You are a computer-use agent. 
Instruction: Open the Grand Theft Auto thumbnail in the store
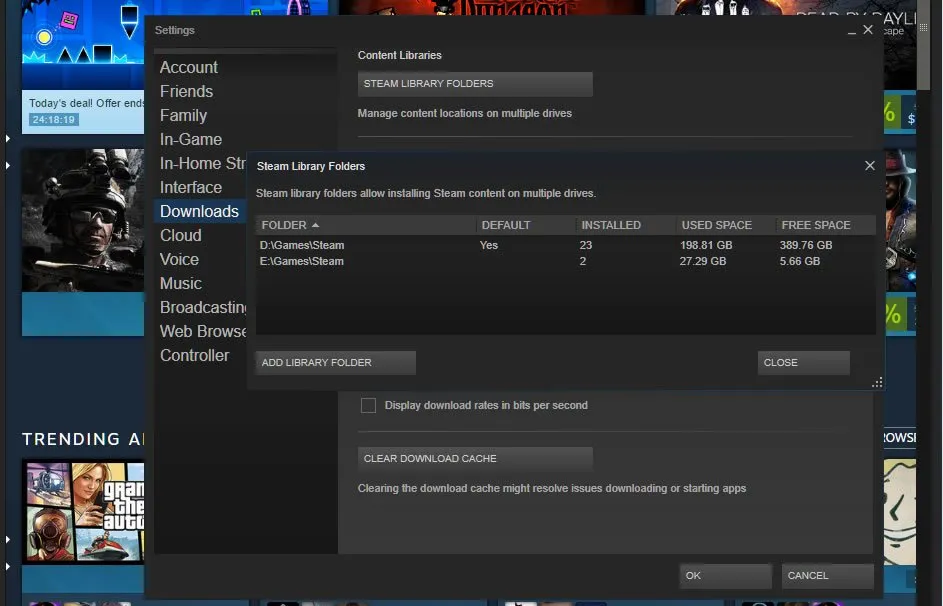pyautogui.click(x=83, y=511)
